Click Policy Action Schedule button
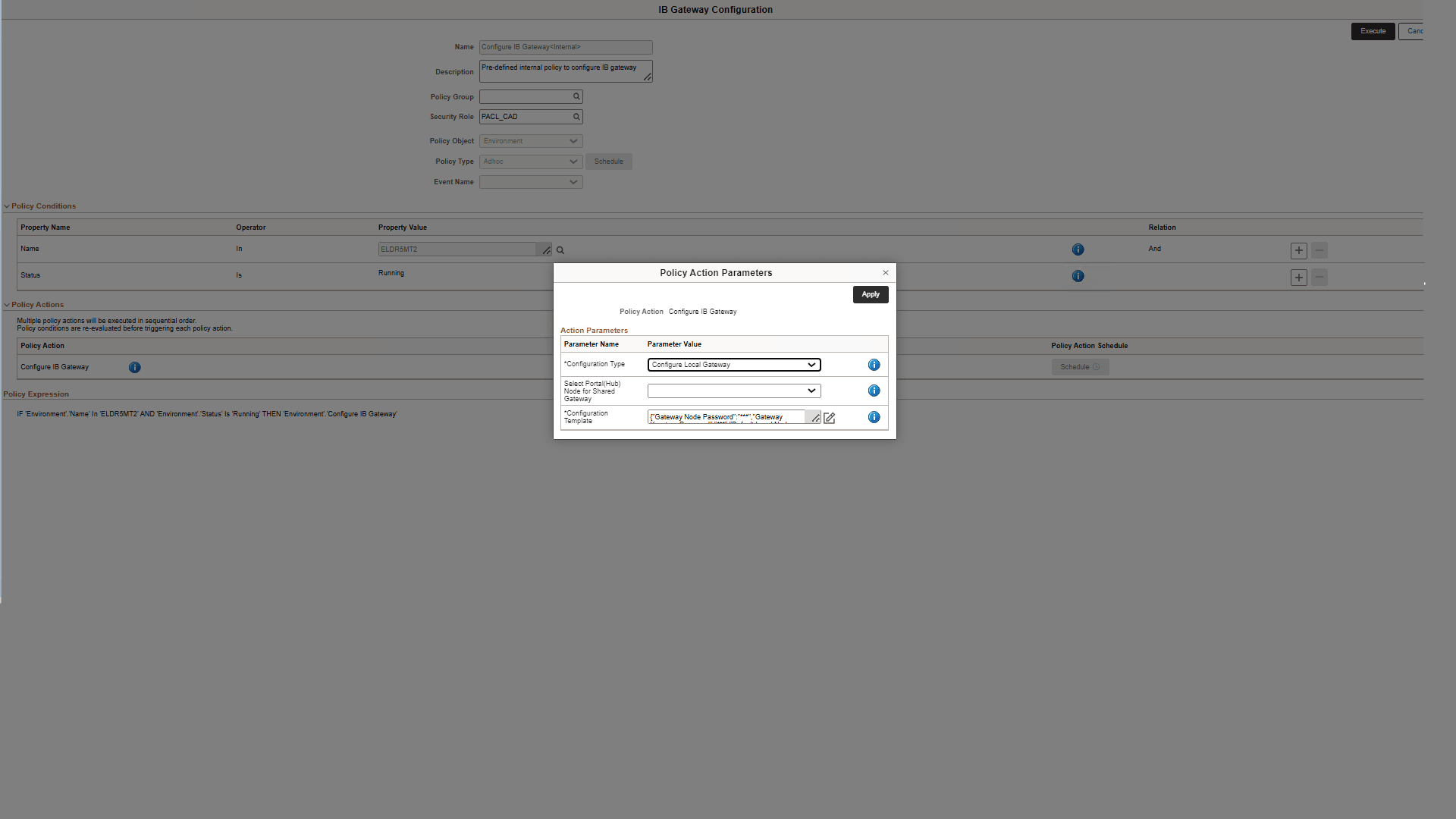The height and width of the screenshot is (819, 1456). tap(1079, 367)
